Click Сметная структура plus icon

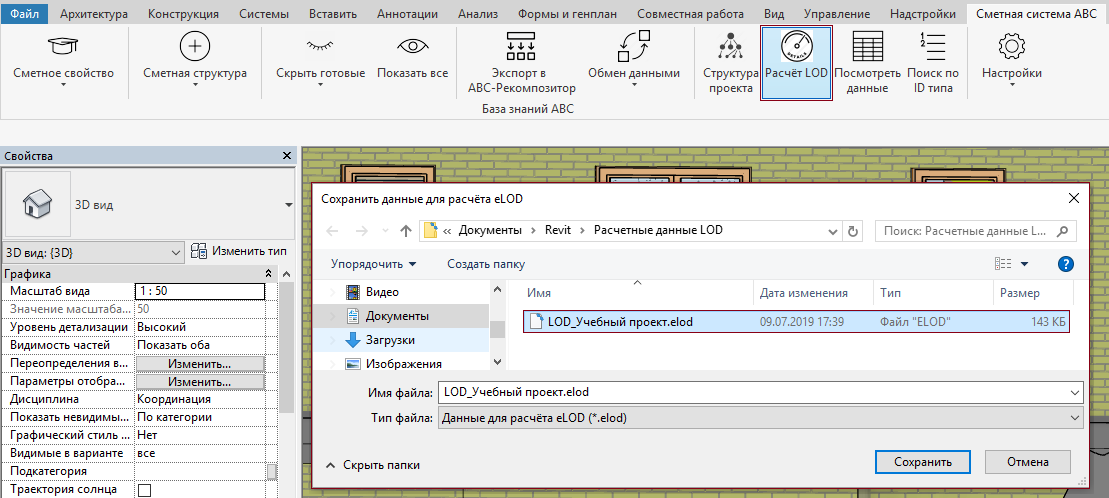click(195, 46)
